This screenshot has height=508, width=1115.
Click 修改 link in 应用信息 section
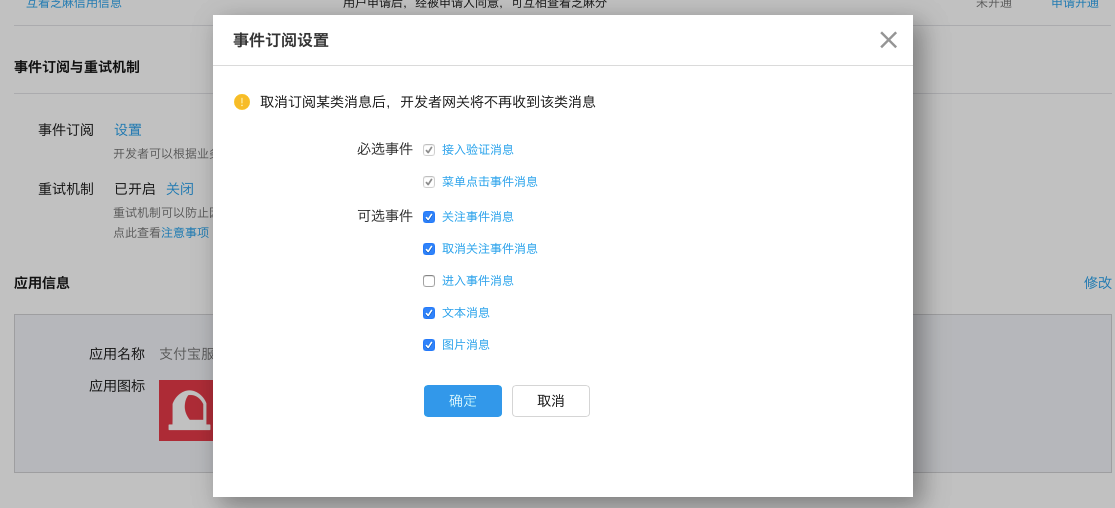click(x=1097, y=283)
